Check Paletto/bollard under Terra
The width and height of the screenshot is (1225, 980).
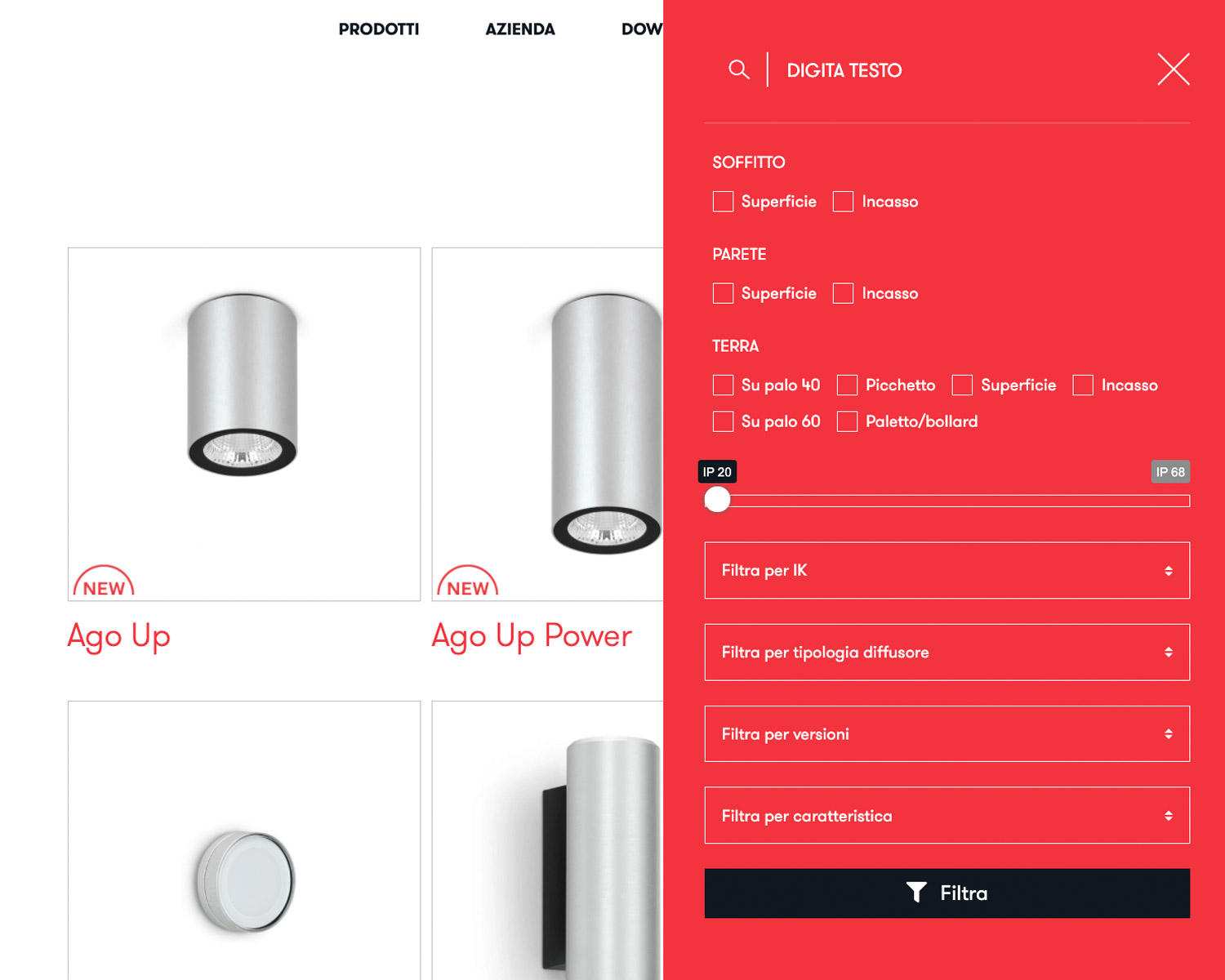(x=847, y=421)
